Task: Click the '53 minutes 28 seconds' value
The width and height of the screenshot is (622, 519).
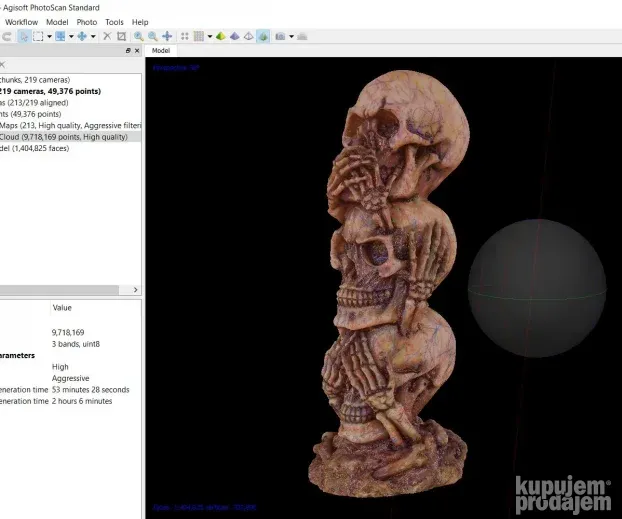Action: click(x=90, y=390)
